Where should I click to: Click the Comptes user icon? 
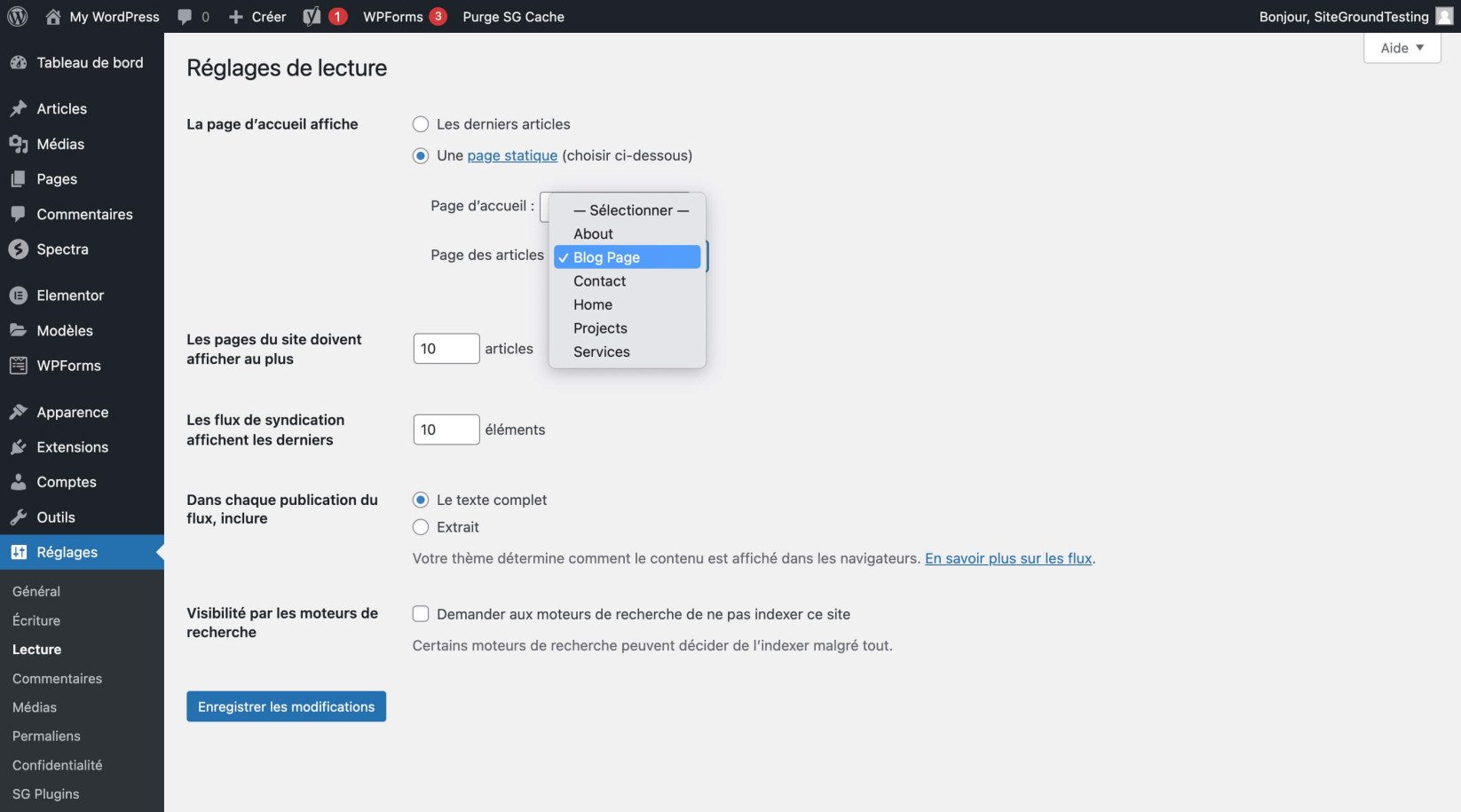click(19, 482)
